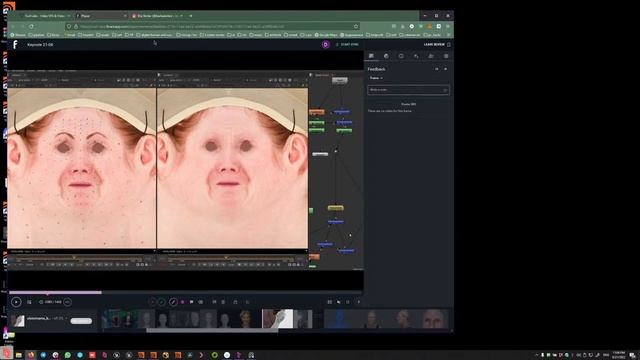The width and height of the screenshot is (640, 360).
Task: Switch to the third browser tab
Action: pos(157,16)
